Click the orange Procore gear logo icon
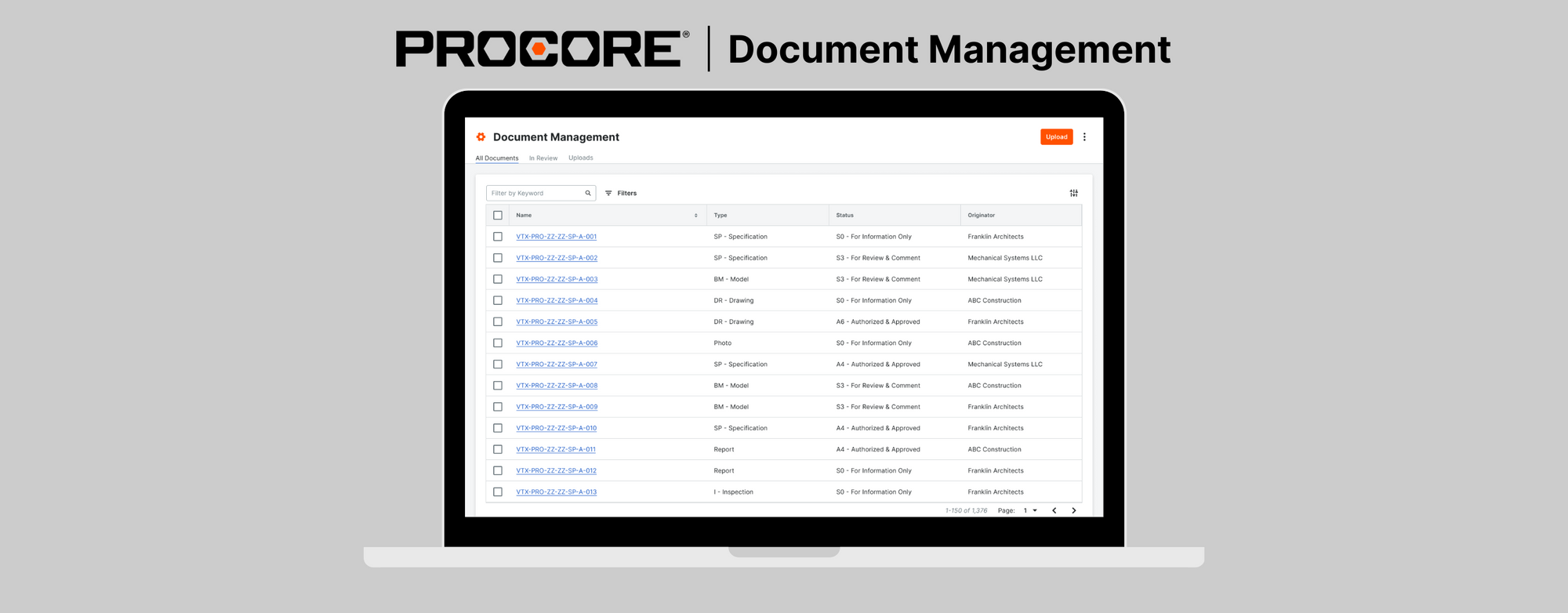The width and height of the screenshot is (1568, 613). click(481, 137)
